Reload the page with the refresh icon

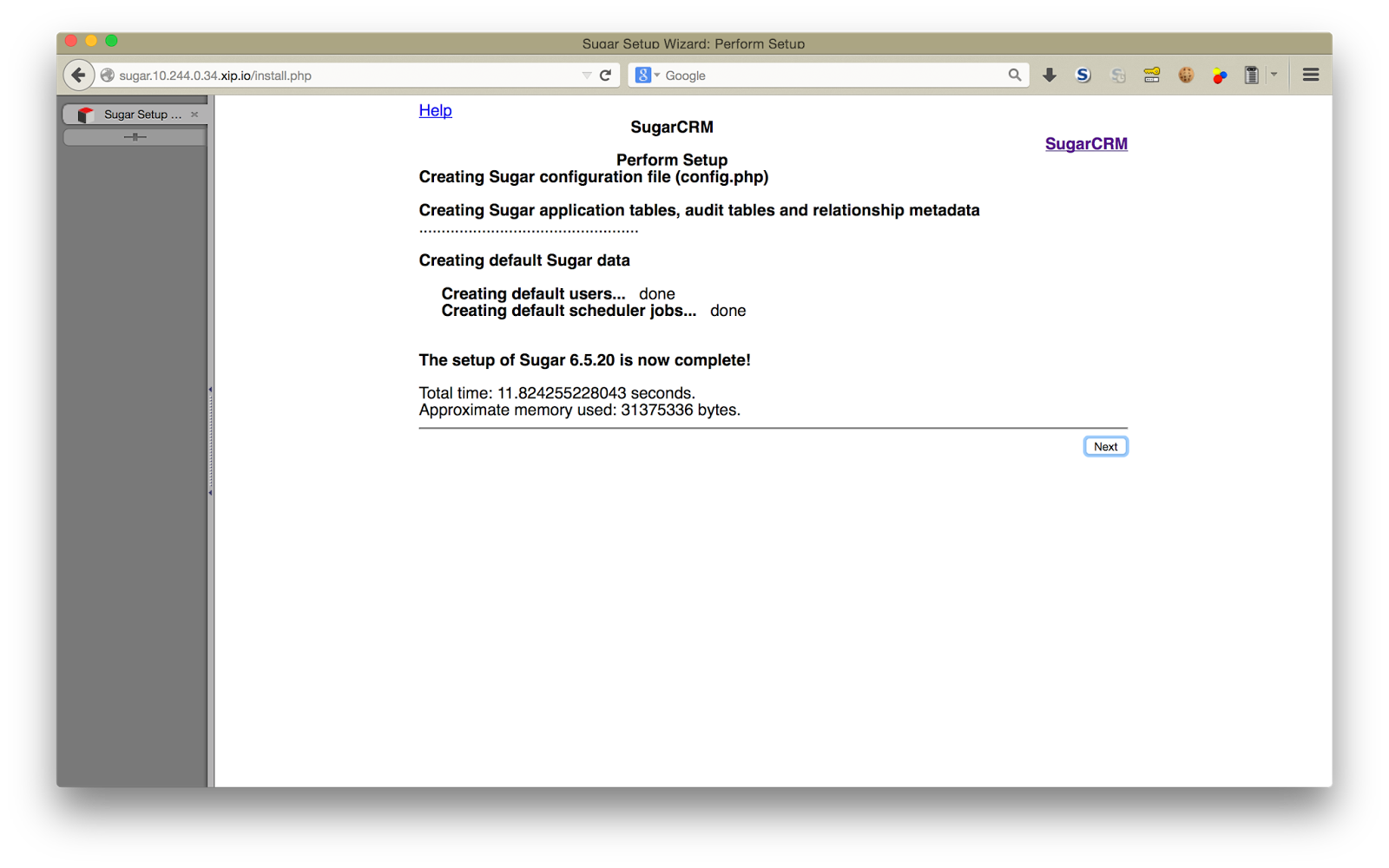tap(606, 76)
